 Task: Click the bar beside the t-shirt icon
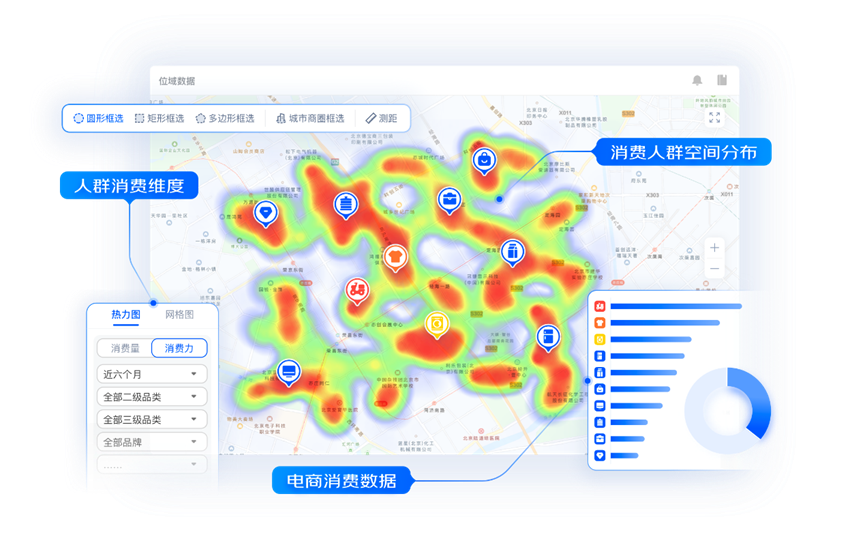pos(665,323)
